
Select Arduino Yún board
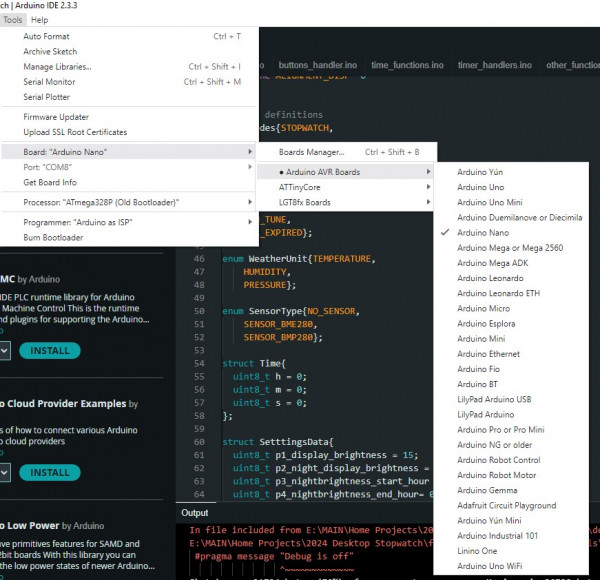511,172
